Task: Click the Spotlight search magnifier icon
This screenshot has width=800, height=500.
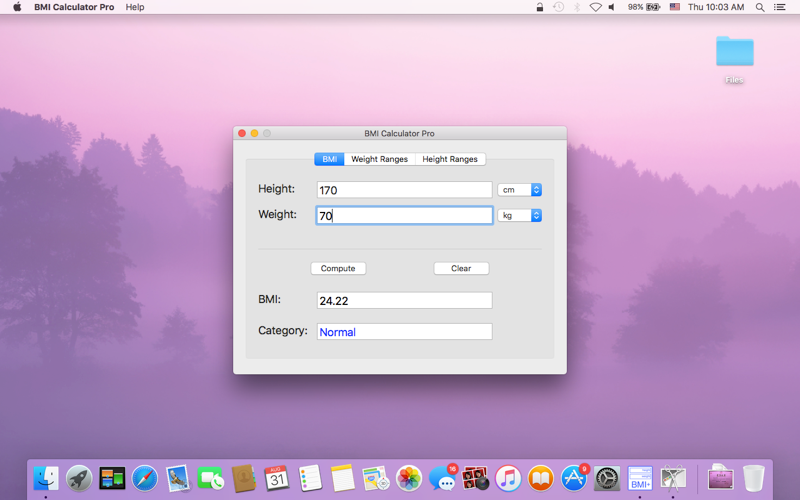Action: [x=760, y=7]
